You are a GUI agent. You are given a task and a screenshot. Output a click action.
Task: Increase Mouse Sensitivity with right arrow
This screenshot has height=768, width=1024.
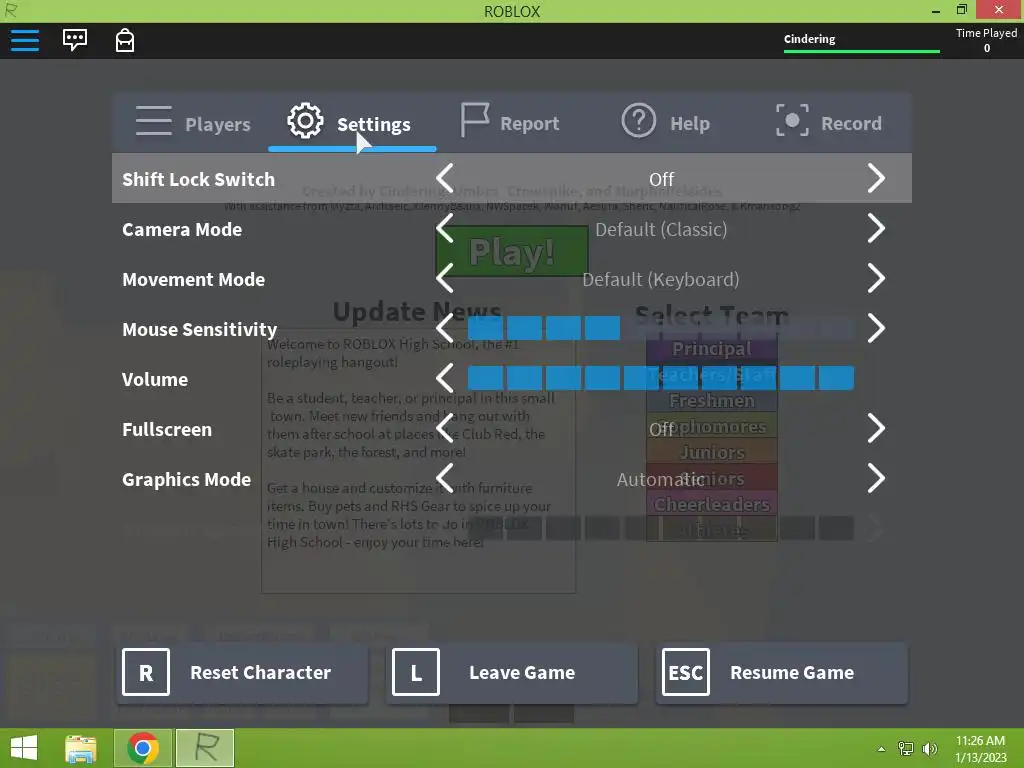876,328
